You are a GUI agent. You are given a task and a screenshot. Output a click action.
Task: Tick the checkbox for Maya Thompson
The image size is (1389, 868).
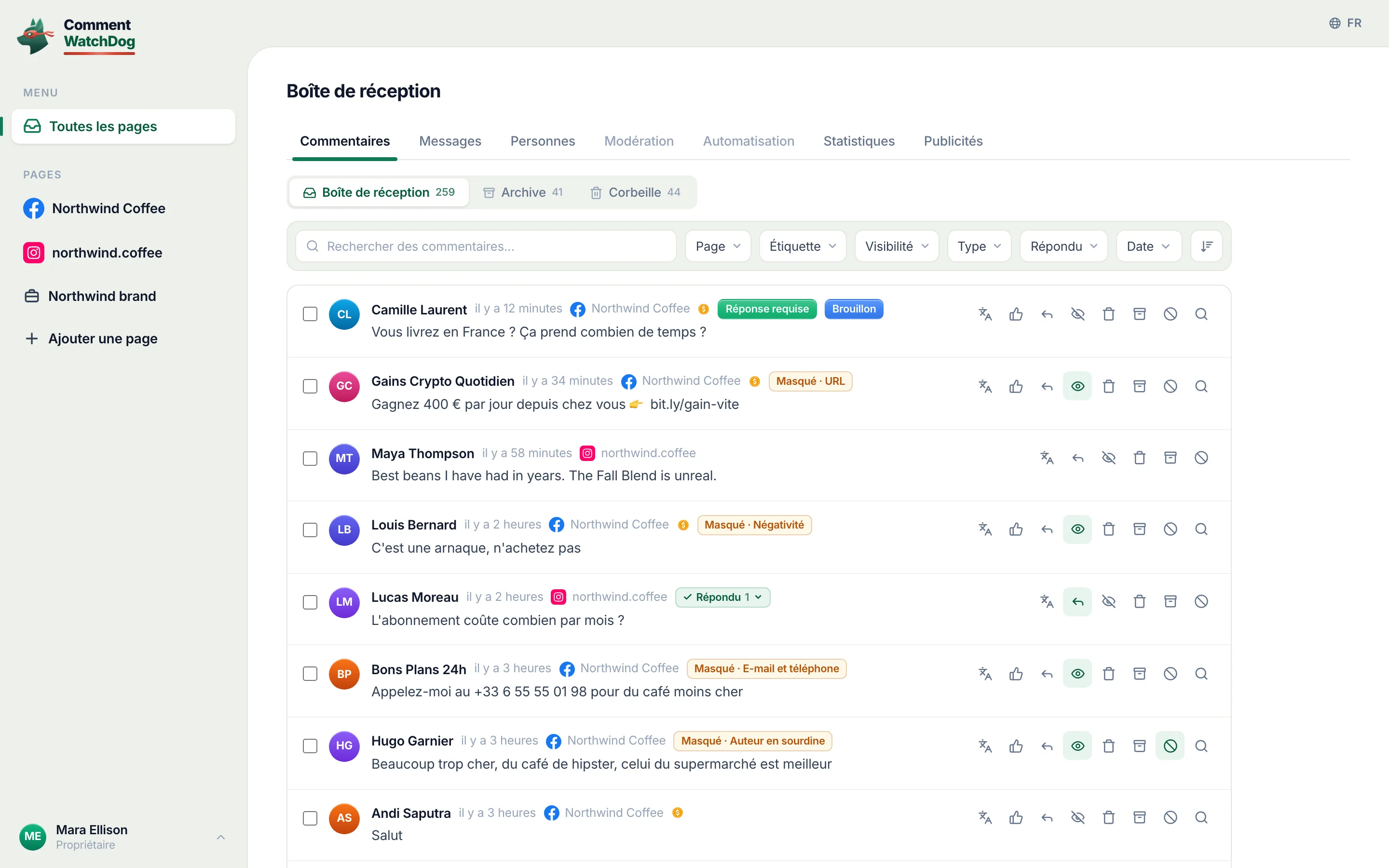click(x=310, y=458)
